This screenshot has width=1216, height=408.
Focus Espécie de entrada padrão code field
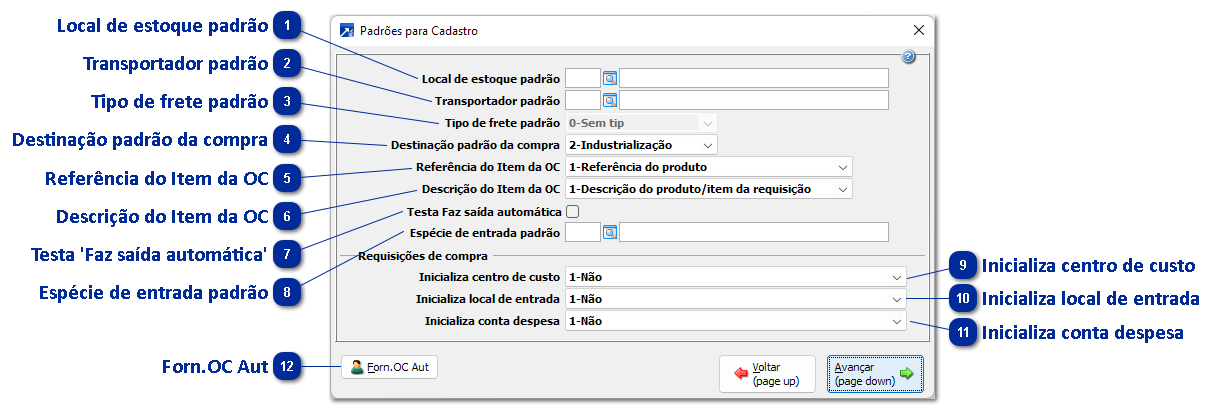pyautogui.click(x=582, y=233)
